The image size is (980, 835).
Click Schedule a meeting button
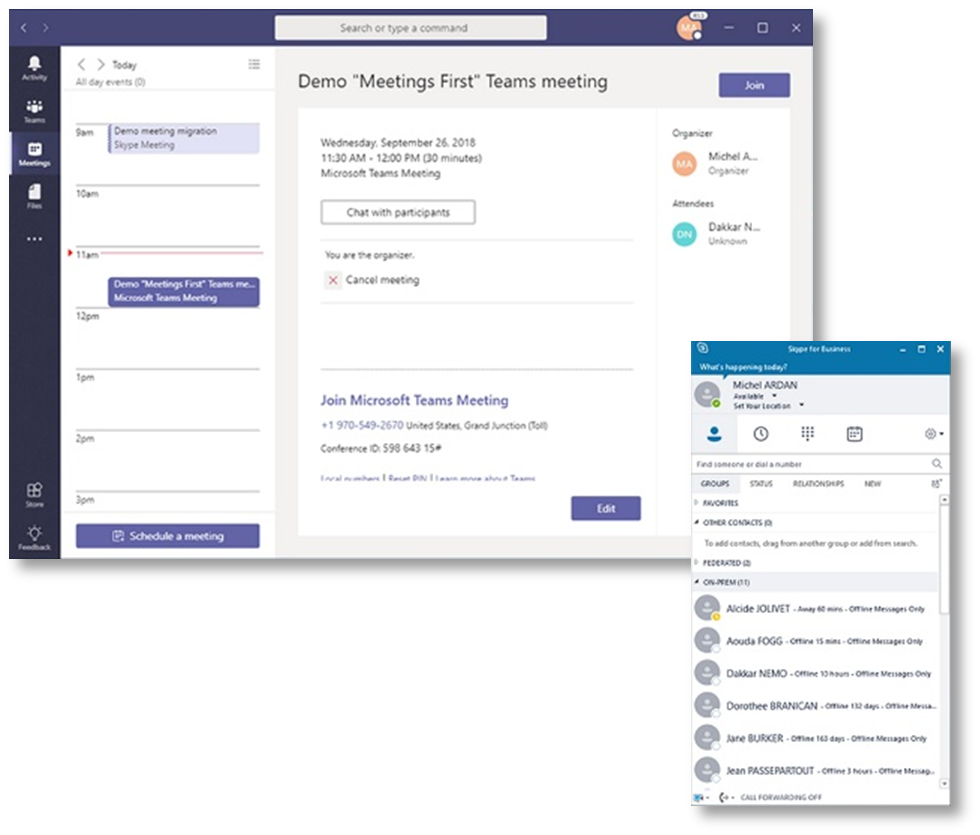click(x=168, y=536)
